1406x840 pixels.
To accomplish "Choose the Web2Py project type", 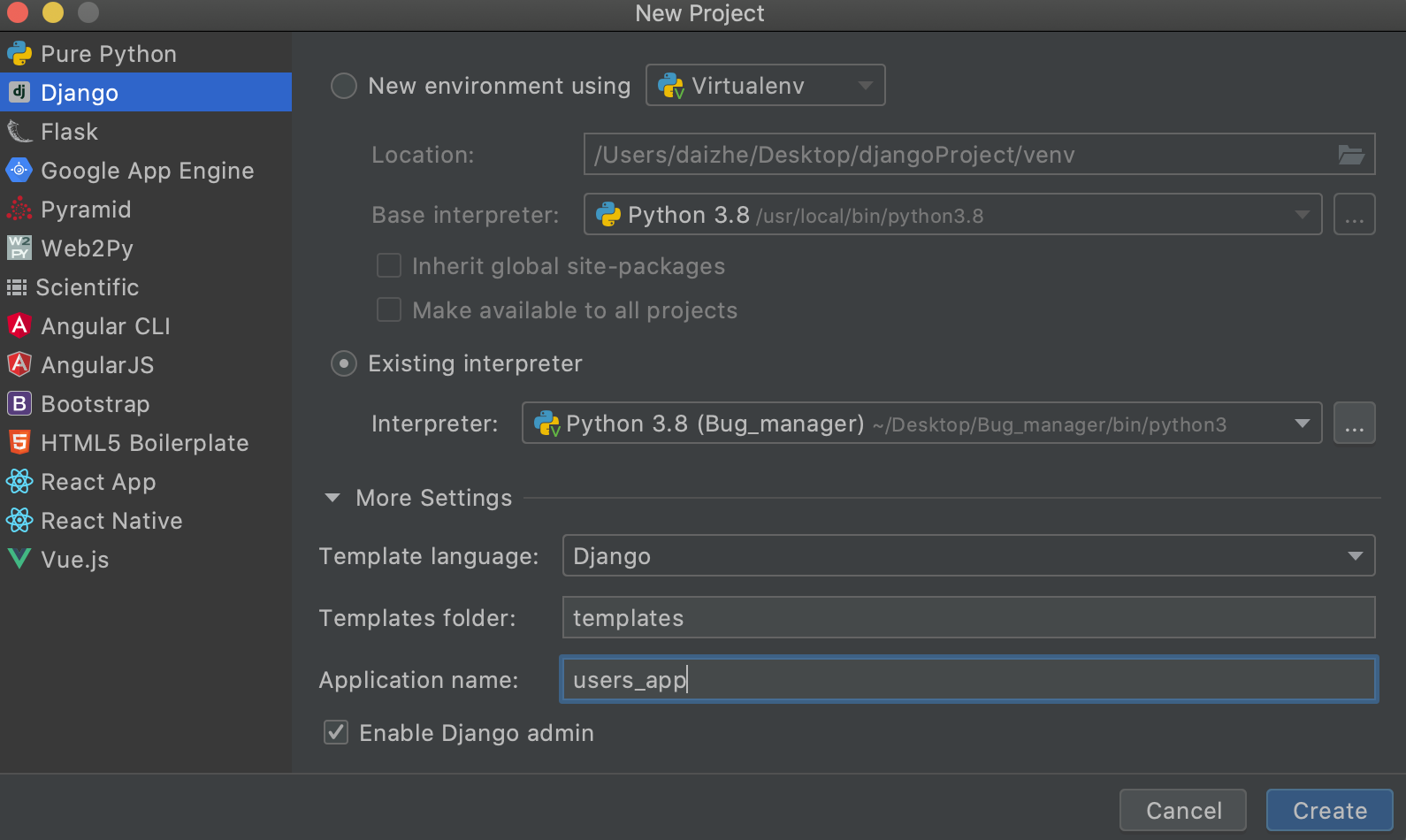I will click(146, 248).
